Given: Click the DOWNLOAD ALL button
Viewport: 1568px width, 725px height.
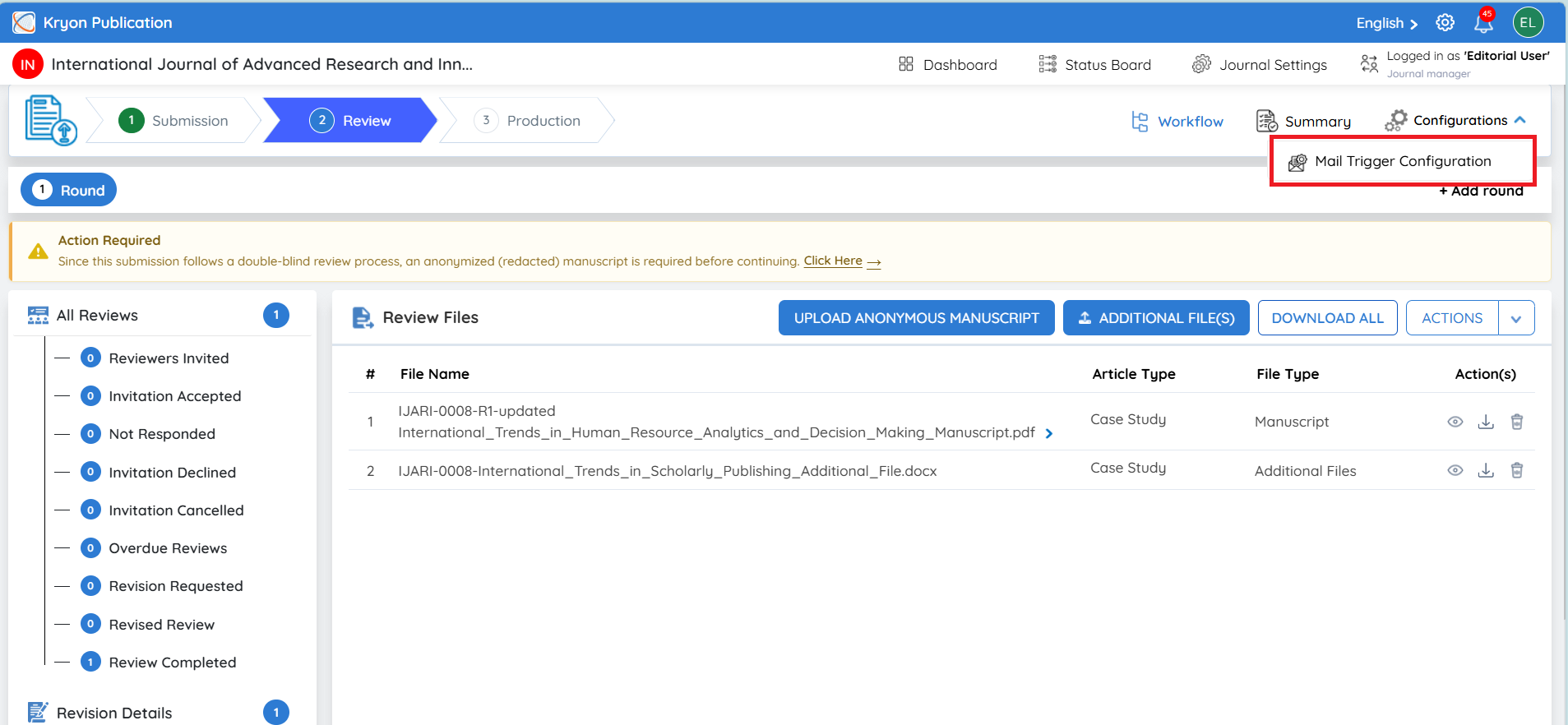Looking at the screenshot, I should [x=1327, y=318].
